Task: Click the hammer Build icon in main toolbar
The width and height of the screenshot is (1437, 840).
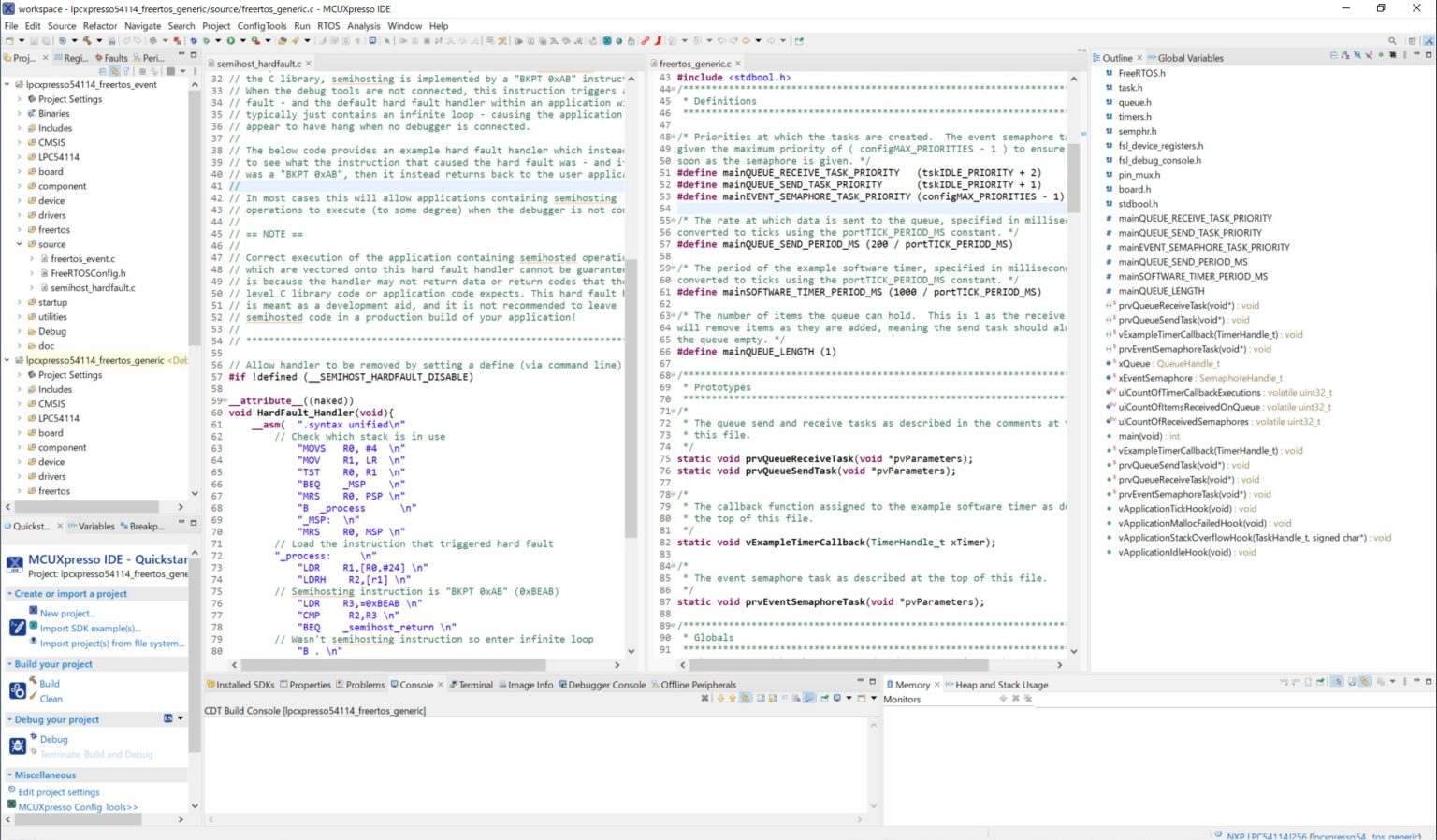Action: [x=86, y=41]
